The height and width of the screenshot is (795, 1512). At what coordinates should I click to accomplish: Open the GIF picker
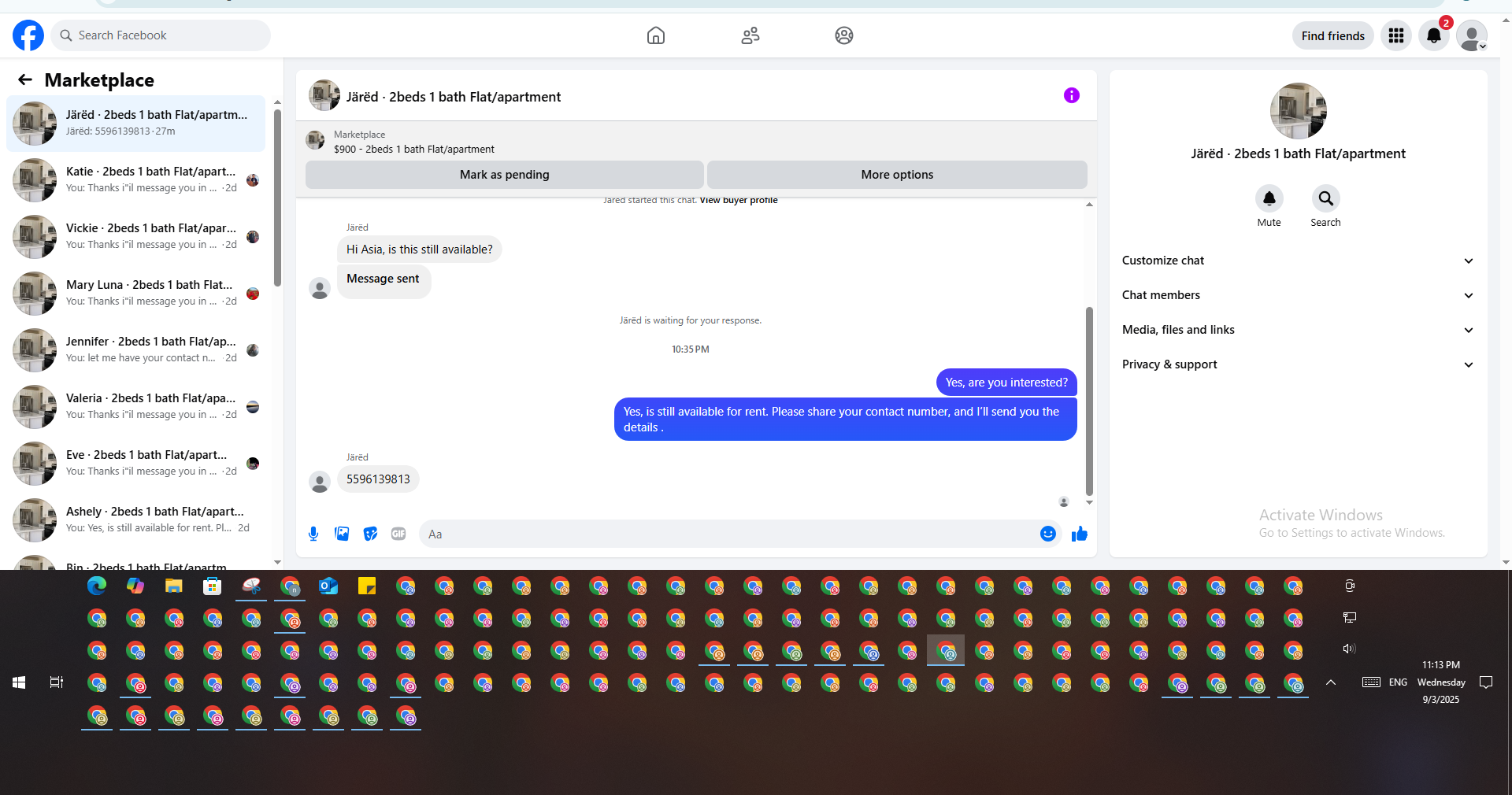398,534
